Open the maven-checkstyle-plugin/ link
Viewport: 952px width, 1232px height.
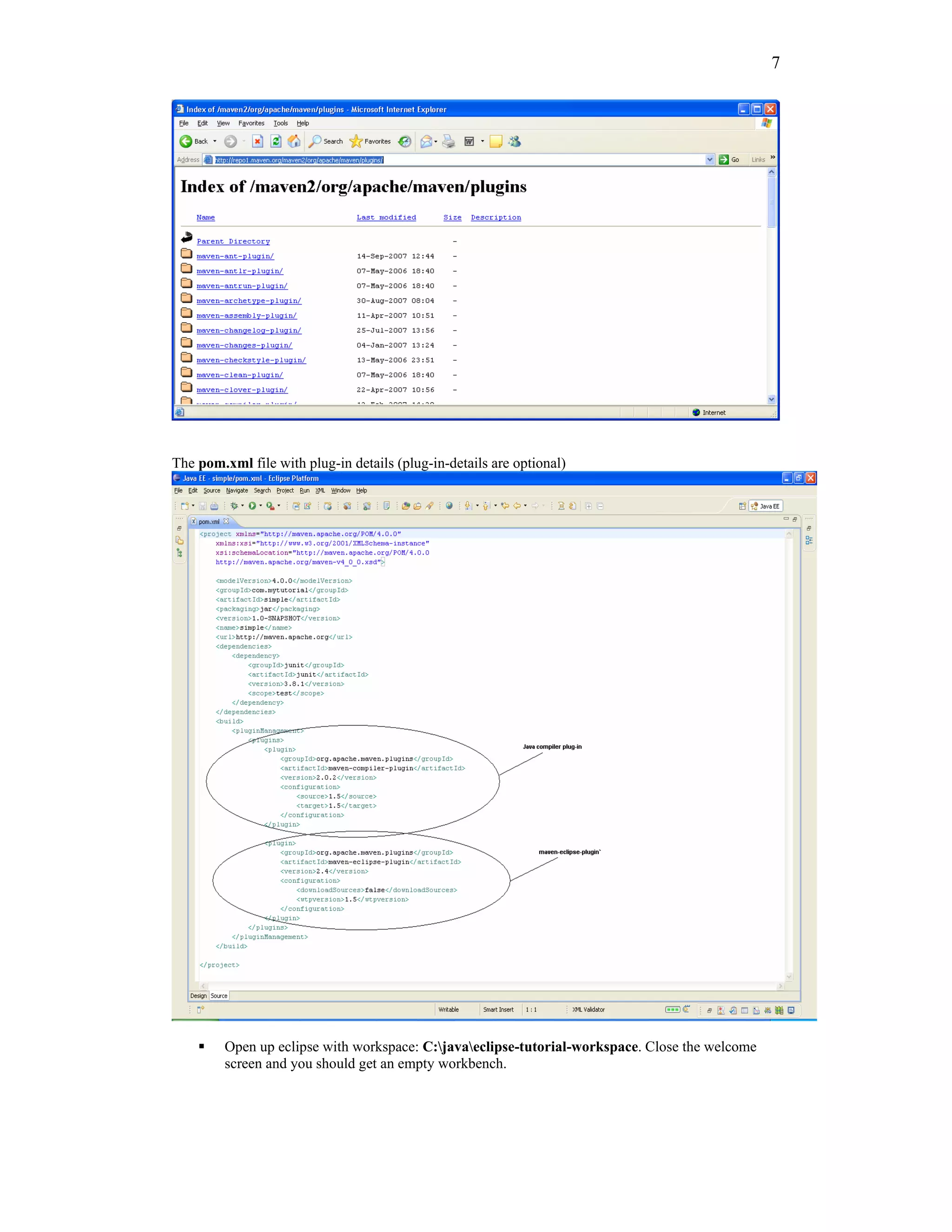(251, 360)
